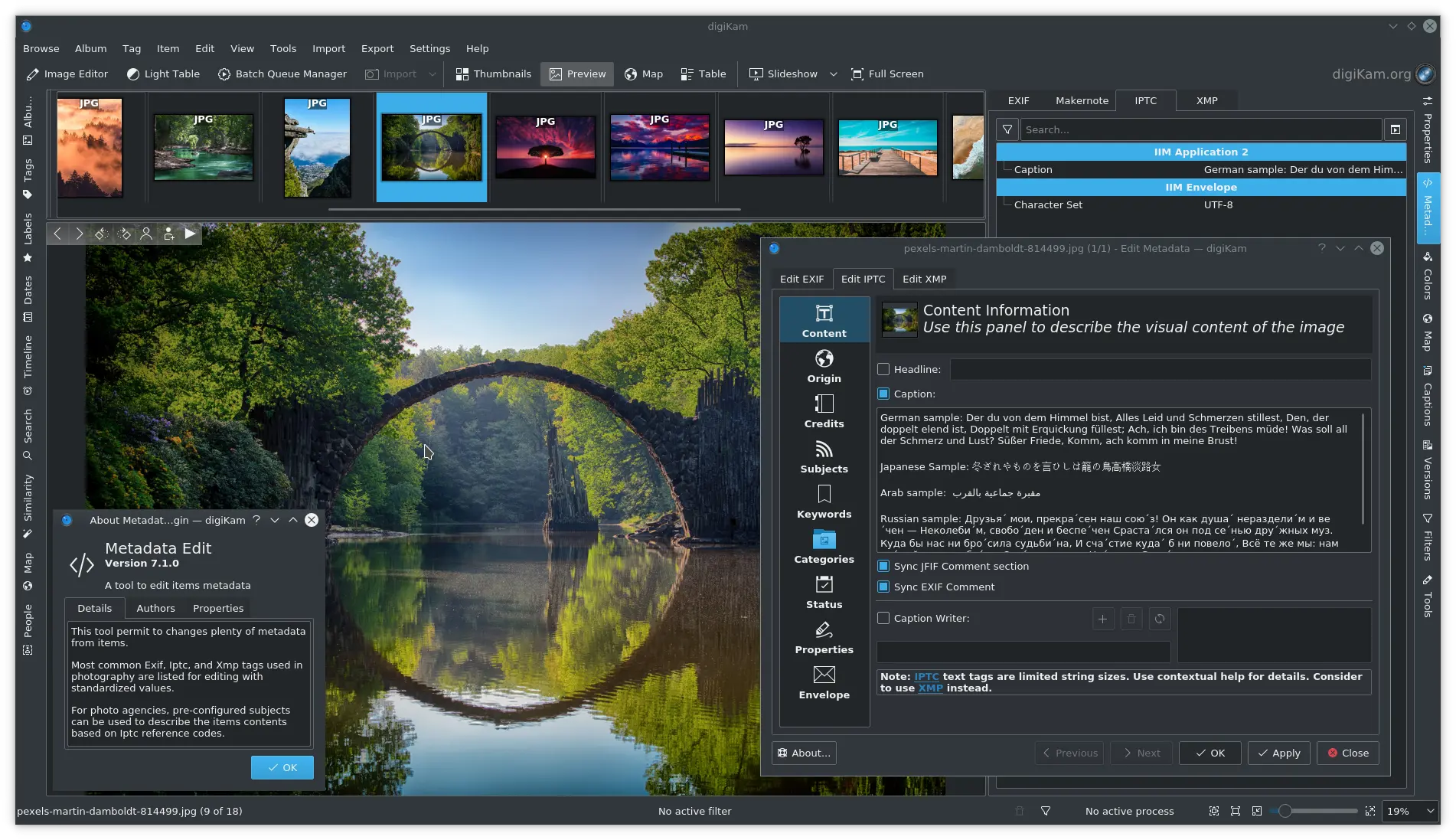1456x840 pixels.
Task: Adjust the zoom slider in status bar
Action: pyautogui.click(x=1285, y=811)
